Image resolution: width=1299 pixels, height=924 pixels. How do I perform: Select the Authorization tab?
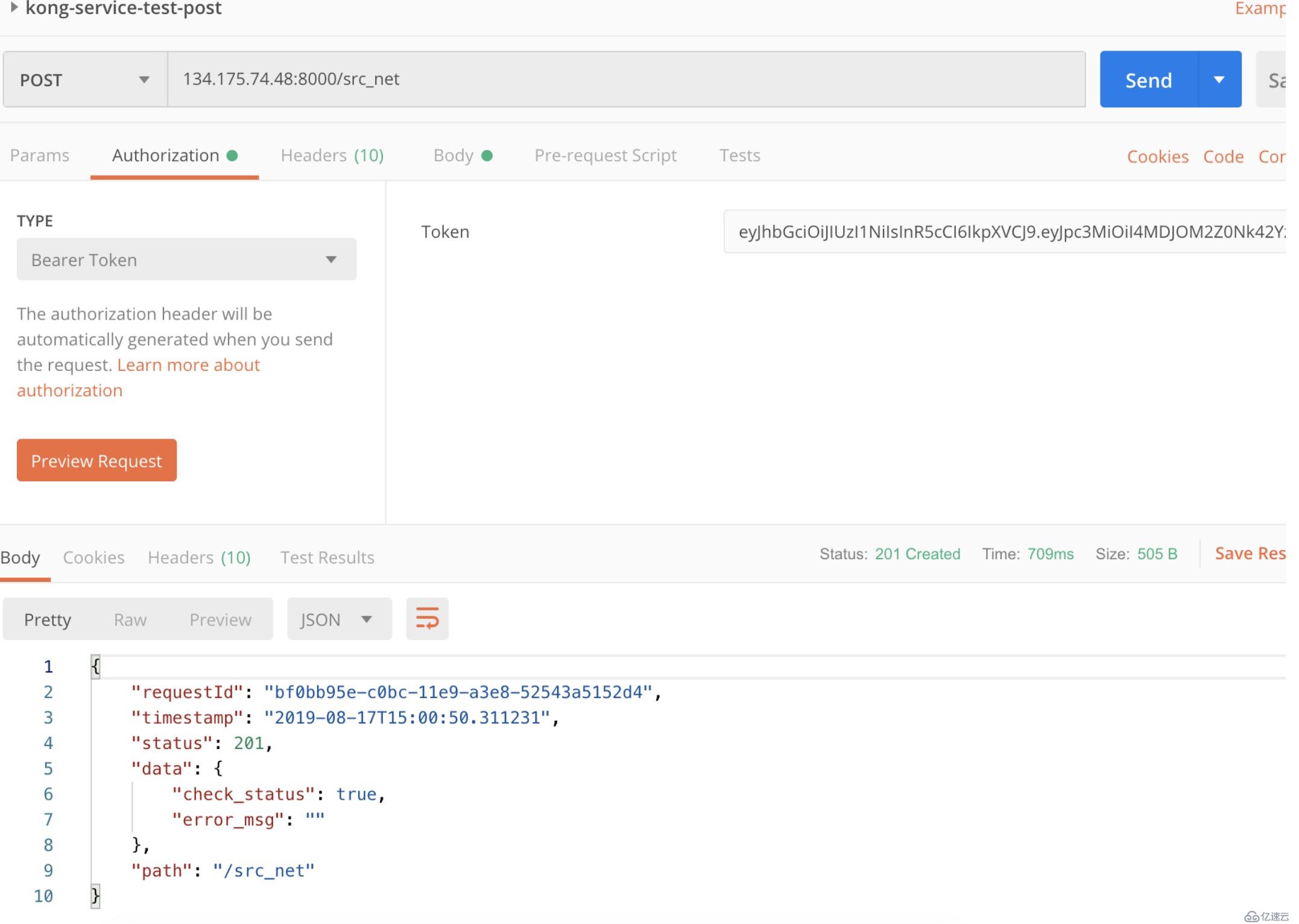[x=174, y=156]
